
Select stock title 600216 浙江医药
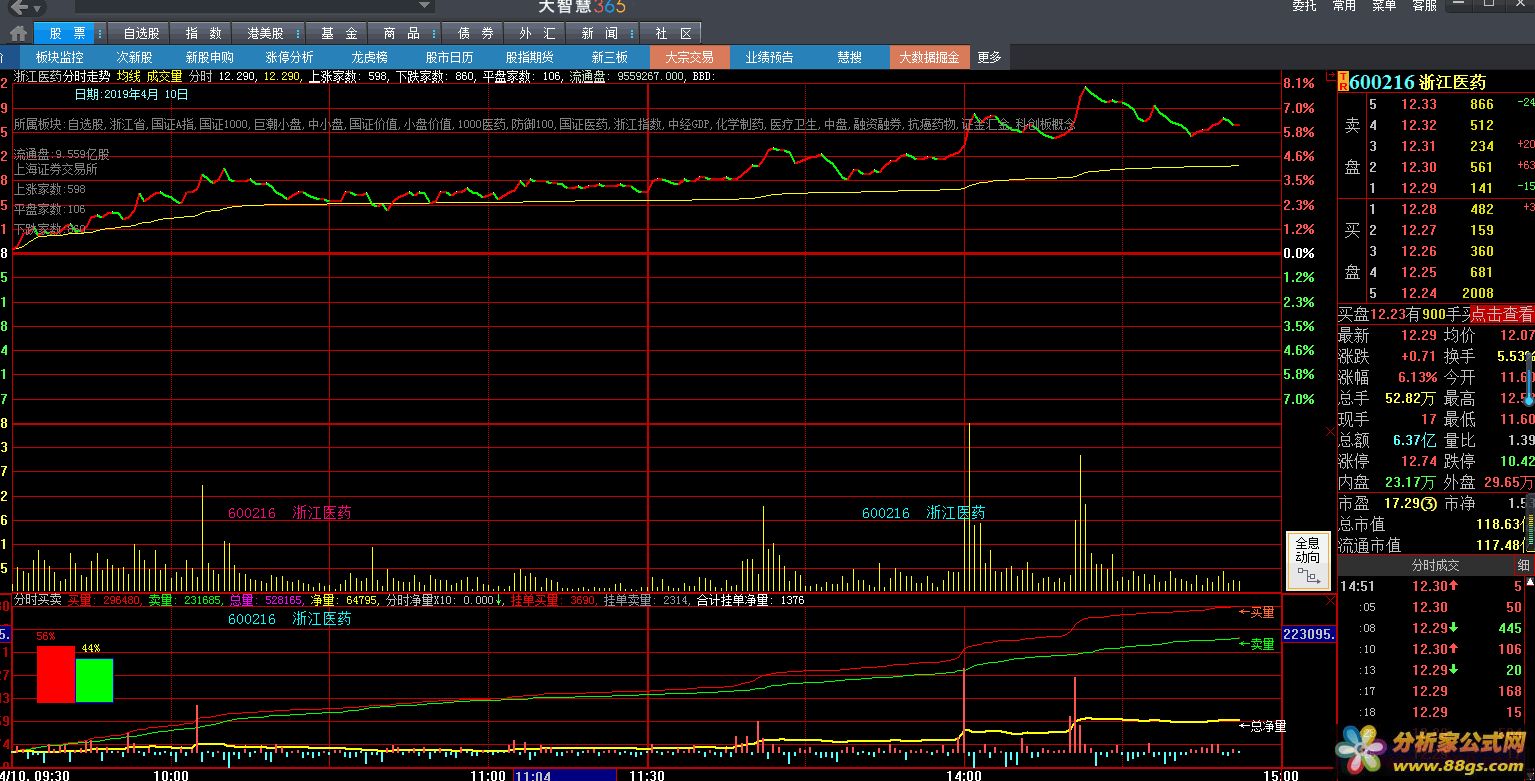[1418, 82]
